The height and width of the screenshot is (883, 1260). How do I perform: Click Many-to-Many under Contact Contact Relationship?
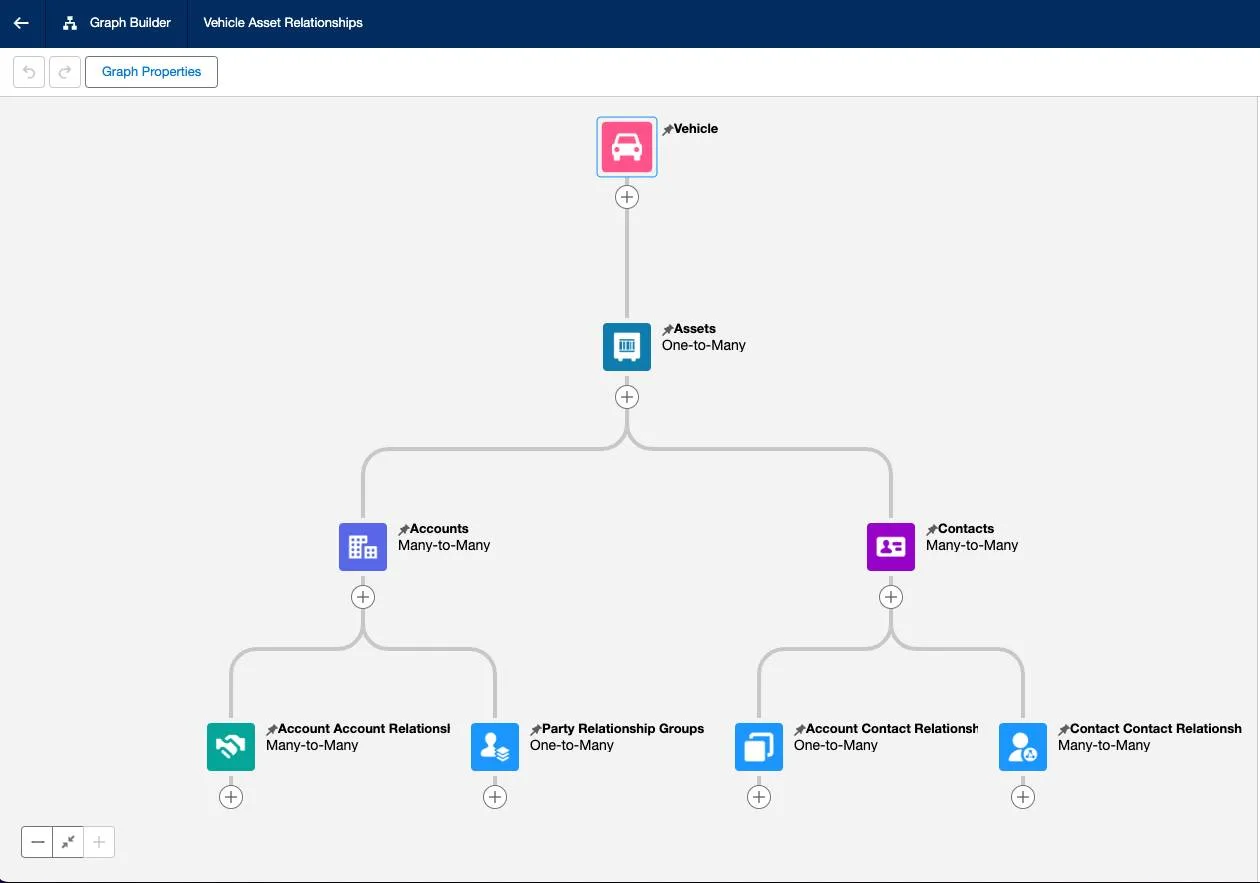(1104, 745)
